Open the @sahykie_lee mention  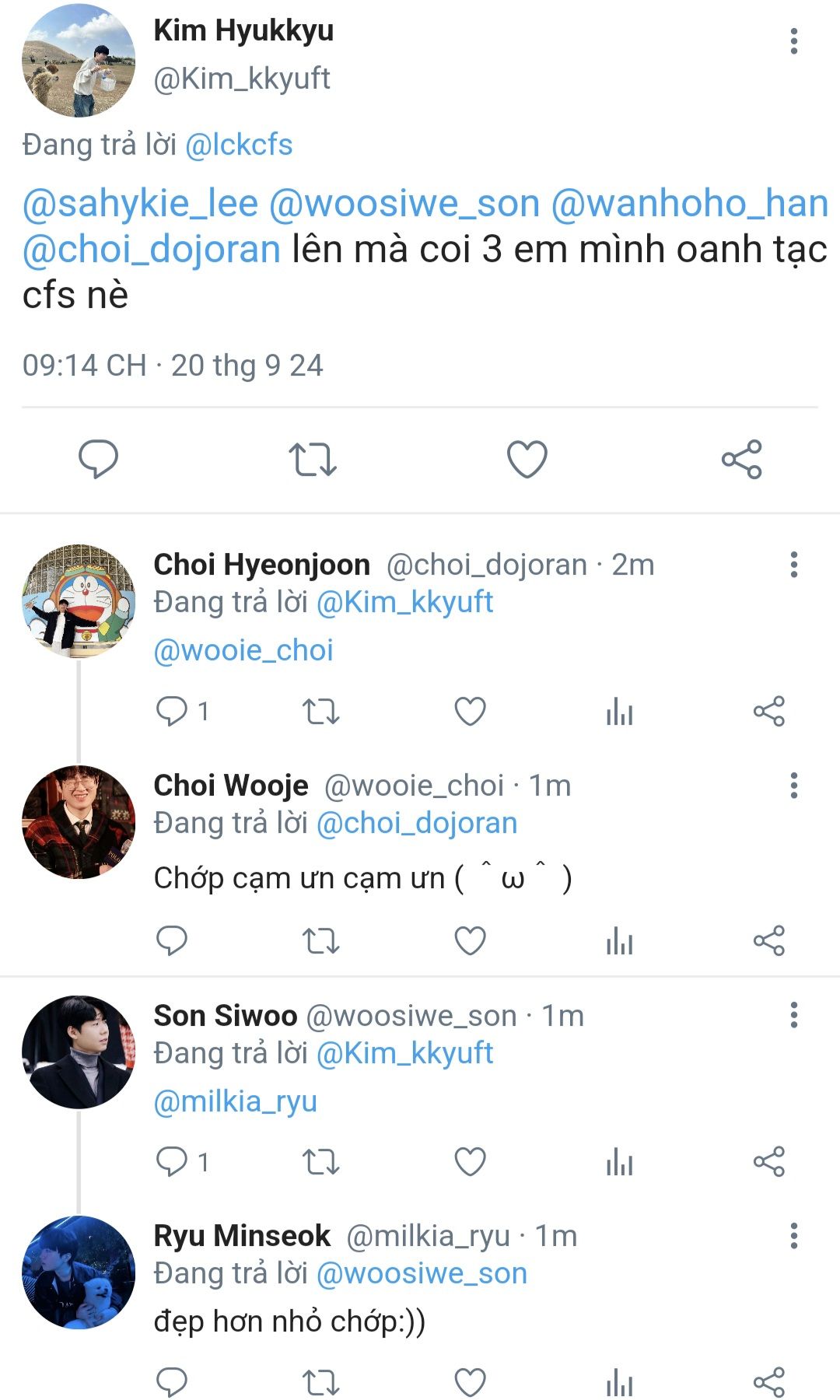140,204
